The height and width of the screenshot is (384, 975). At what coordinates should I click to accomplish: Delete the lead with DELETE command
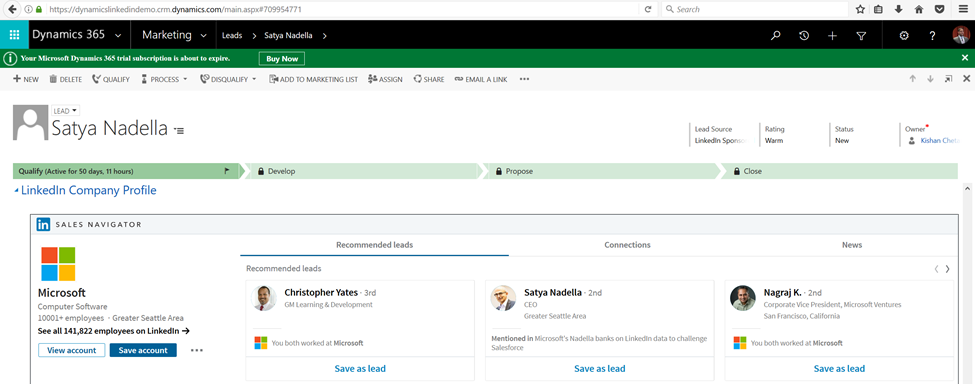65,79
